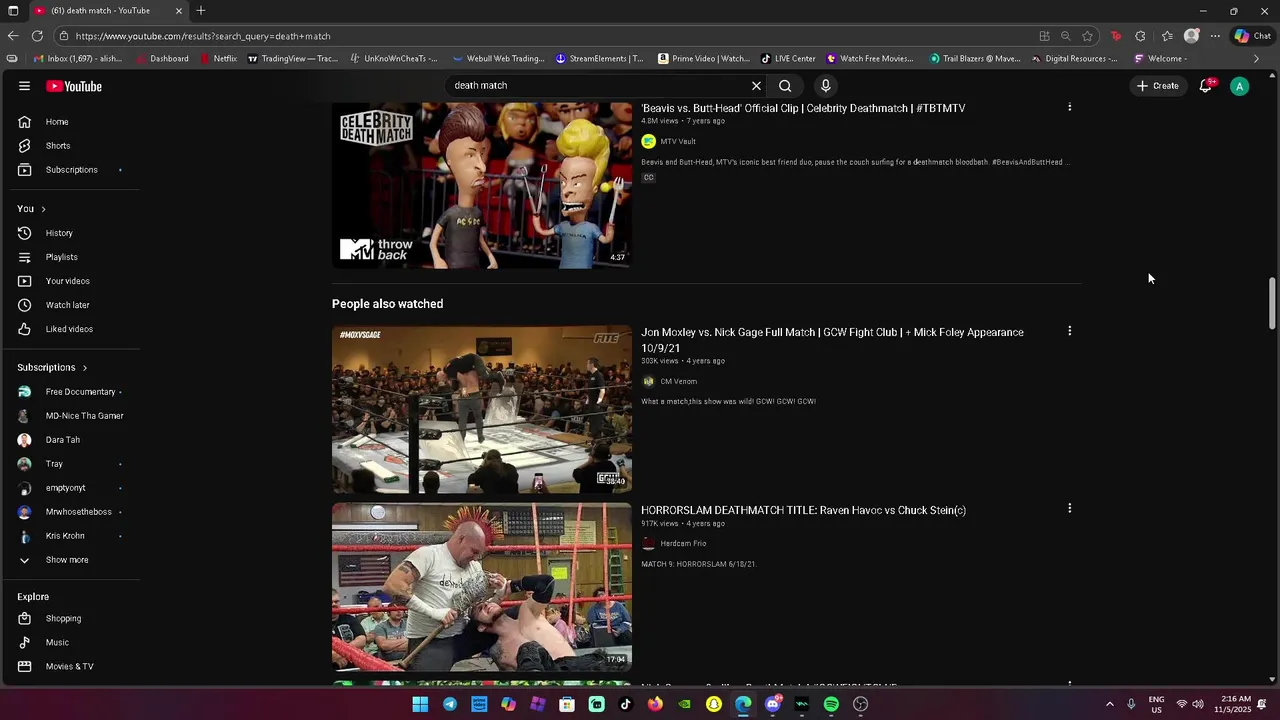Open 'Jon Moxley vs. Nick Gage Full Match' title
The height and width of the screenshot is (720, 1280).
point(832,340)
